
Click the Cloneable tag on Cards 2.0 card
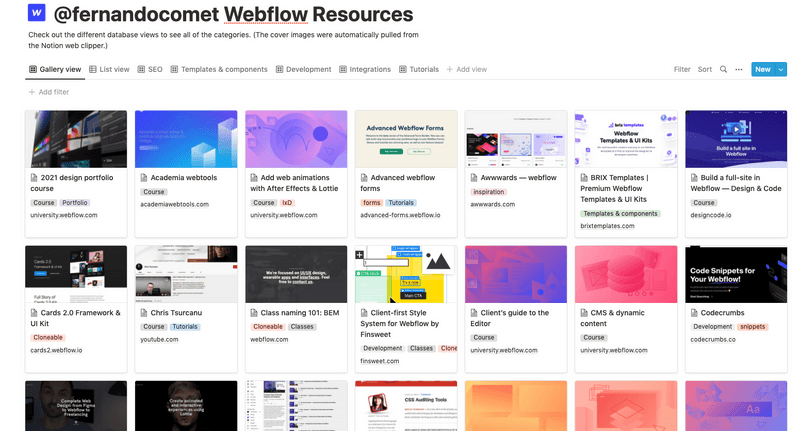[48, 338]
